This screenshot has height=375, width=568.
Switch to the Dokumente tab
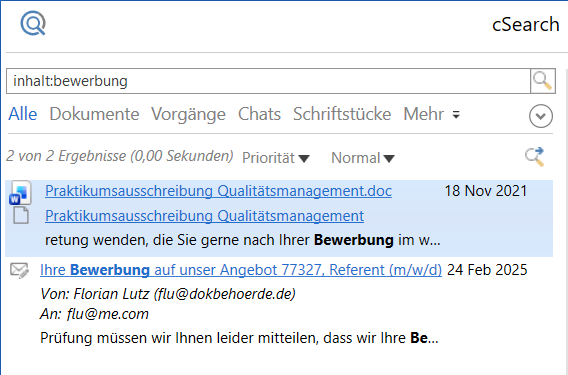pos(94,114)
